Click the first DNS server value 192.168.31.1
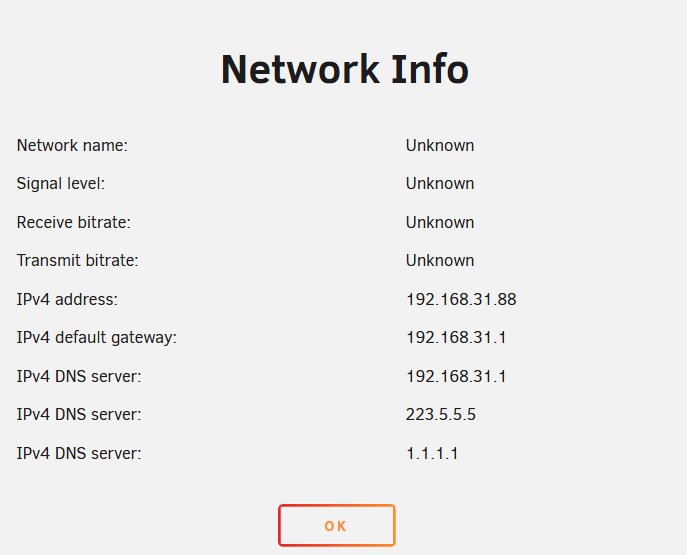This screenshot has height=555, width=687. pos(456,376)
